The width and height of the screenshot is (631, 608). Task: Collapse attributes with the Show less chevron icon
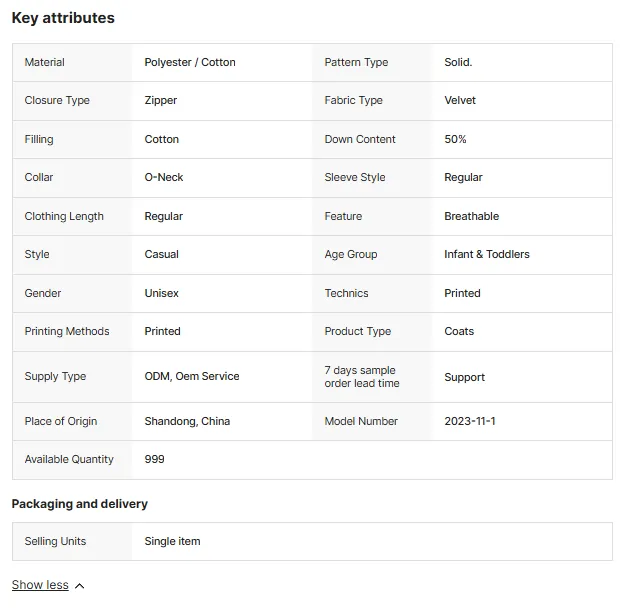pos(80,586)
